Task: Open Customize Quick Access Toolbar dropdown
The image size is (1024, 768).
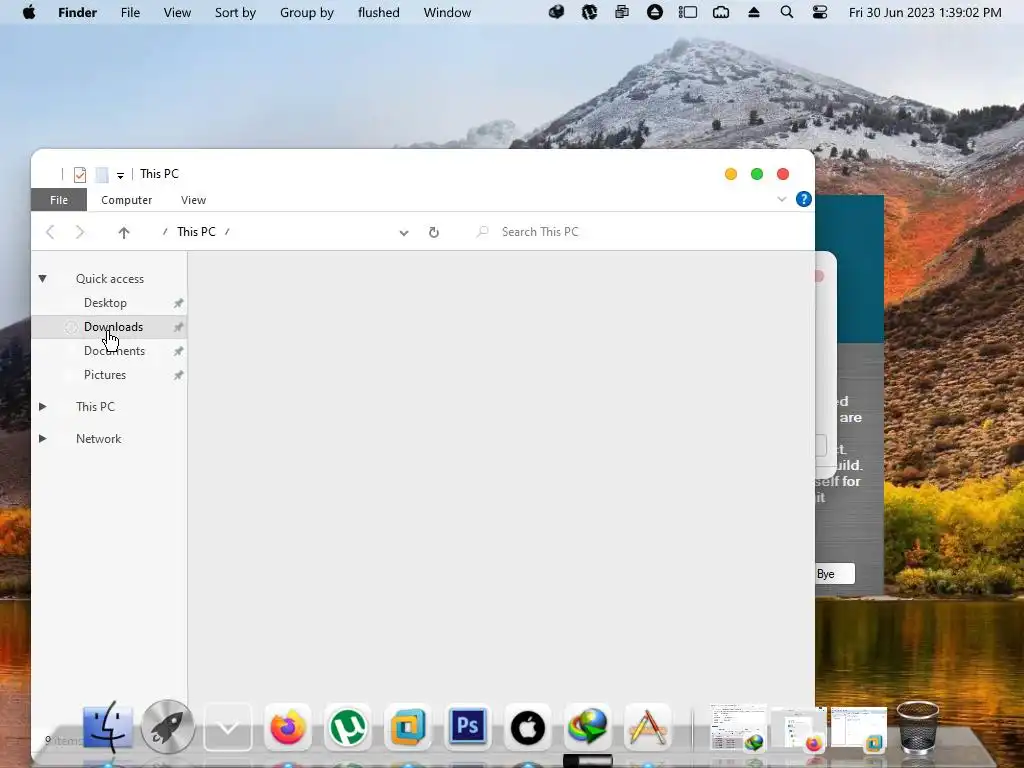Action: (120, 175)
